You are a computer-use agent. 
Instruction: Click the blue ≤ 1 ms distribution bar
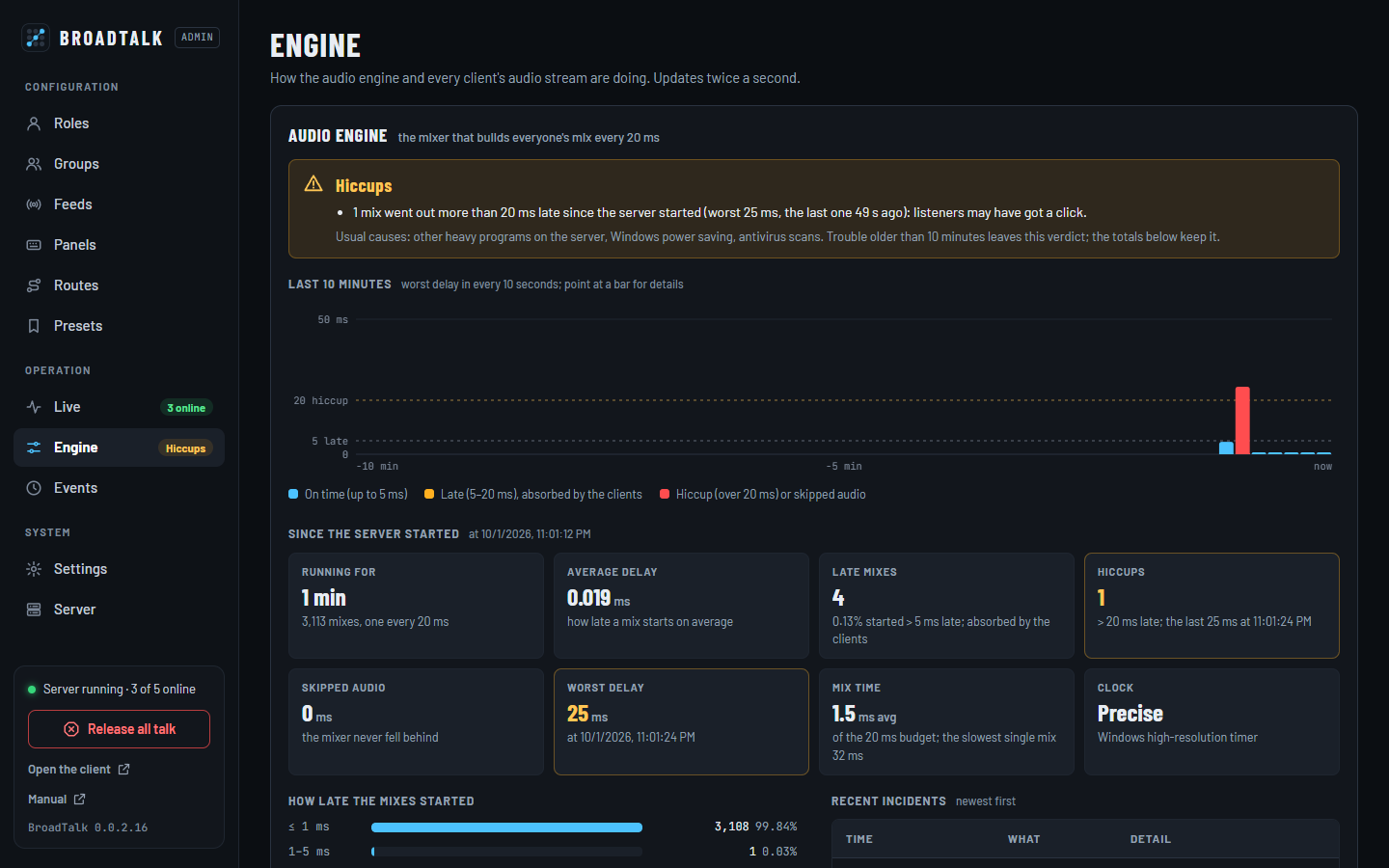point(506,827)
